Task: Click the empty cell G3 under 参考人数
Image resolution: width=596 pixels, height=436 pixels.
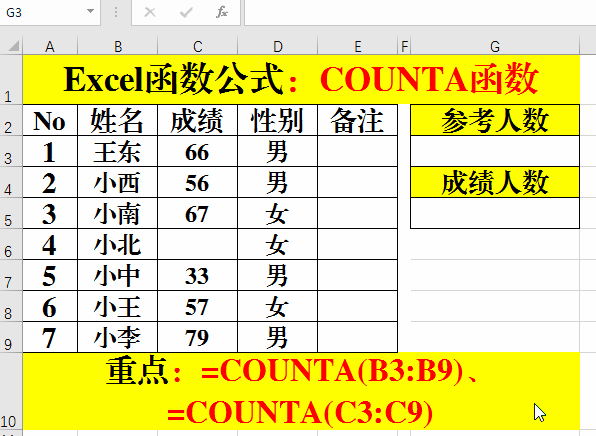Action: 495,151
